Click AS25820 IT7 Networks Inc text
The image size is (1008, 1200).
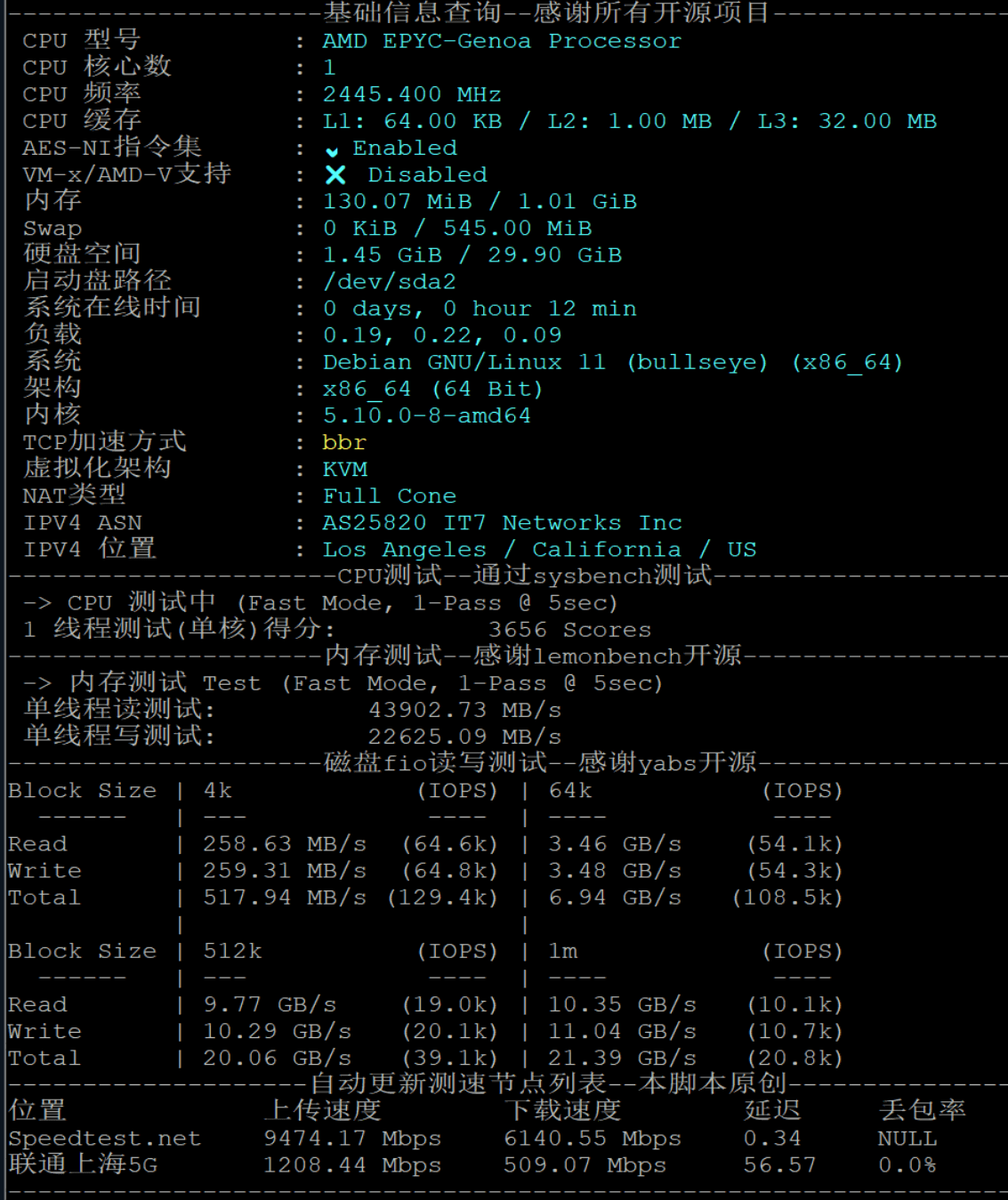tap(503, 523)
